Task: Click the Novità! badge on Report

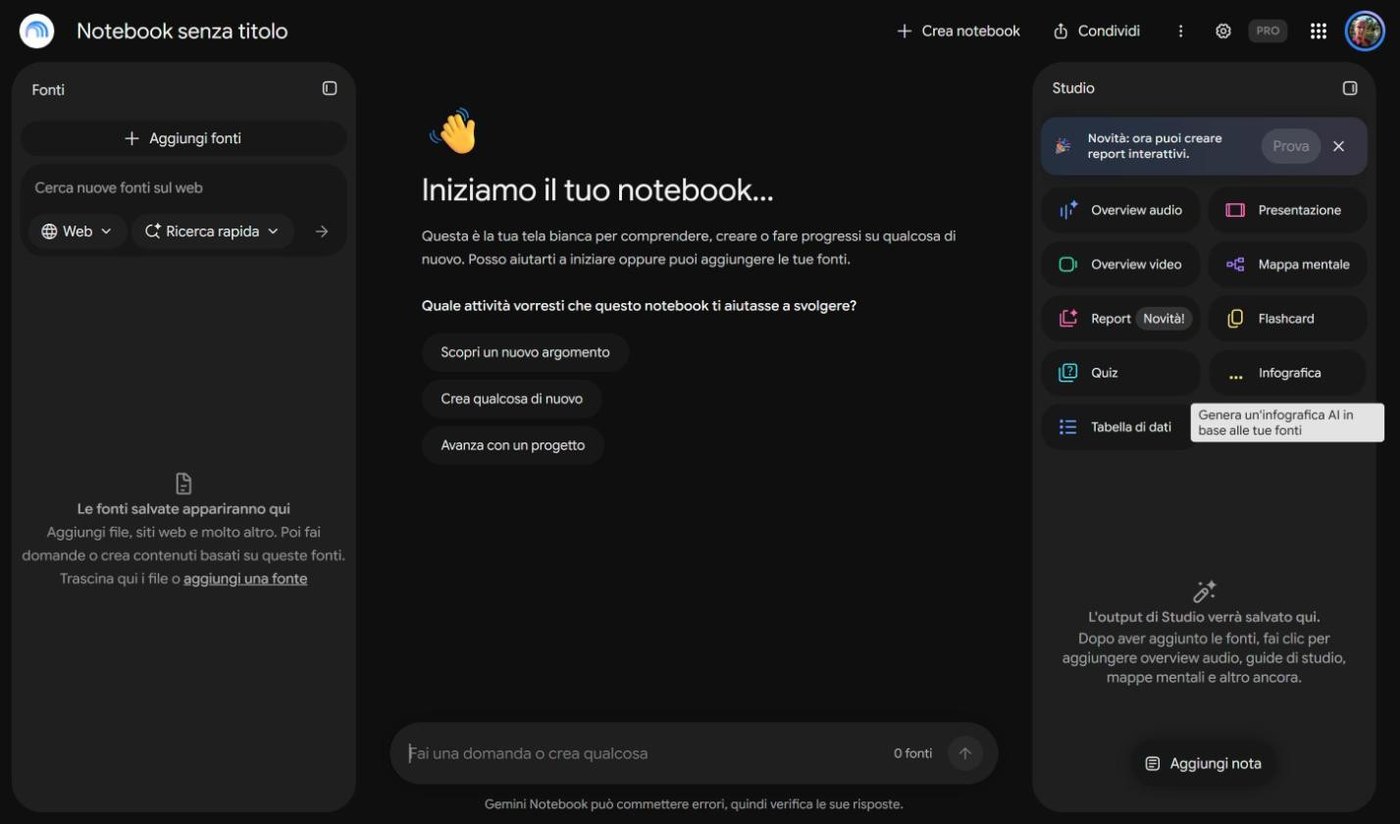Action: point(1164,318)
